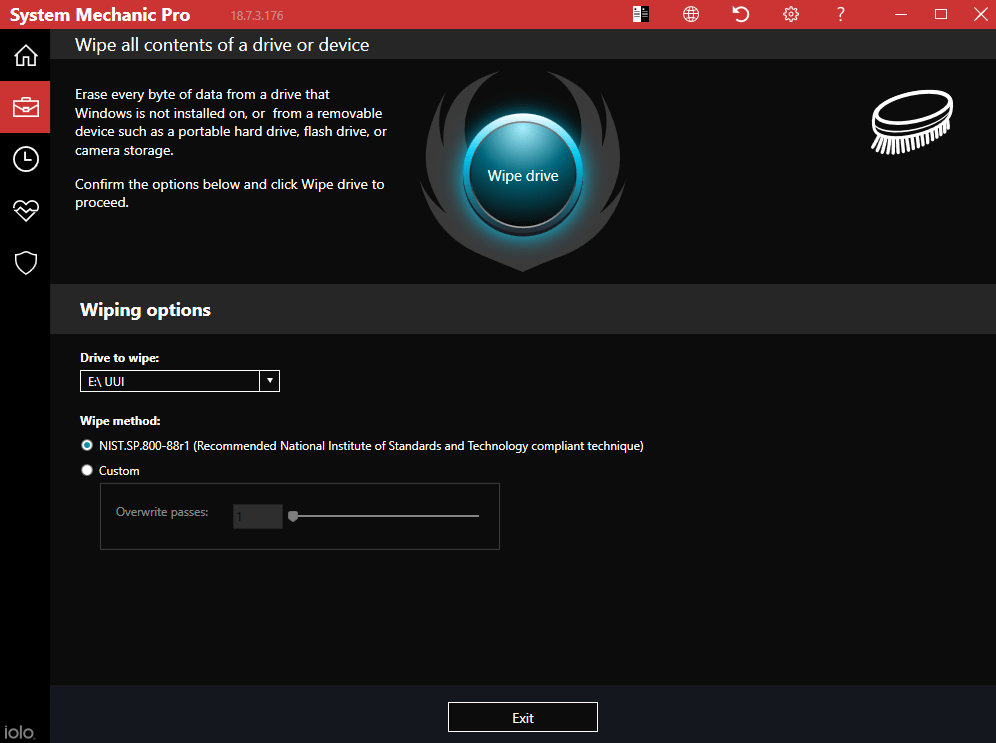996x743 pixels.
Task: Open the globe language icon
Action: (690, 14)
